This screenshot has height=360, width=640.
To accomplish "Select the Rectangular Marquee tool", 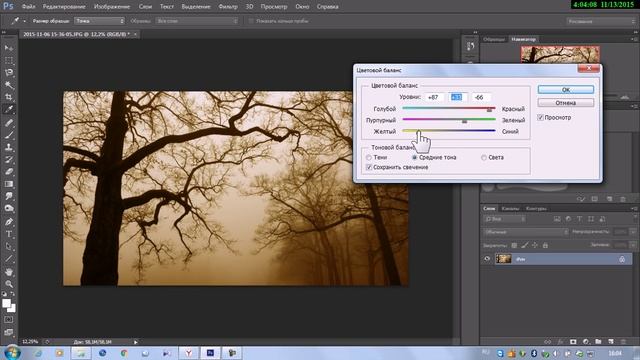I will 9,60.
